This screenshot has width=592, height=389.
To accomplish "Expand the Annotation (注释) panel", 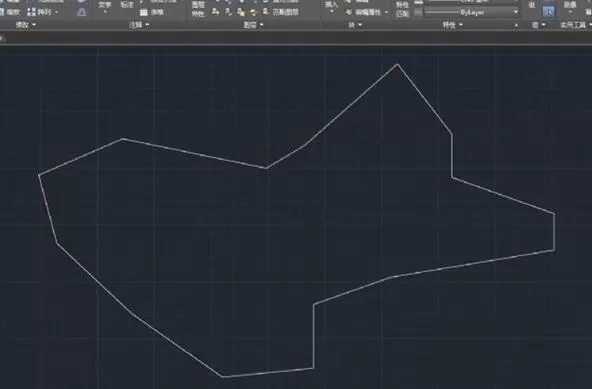I will (139, 25).
